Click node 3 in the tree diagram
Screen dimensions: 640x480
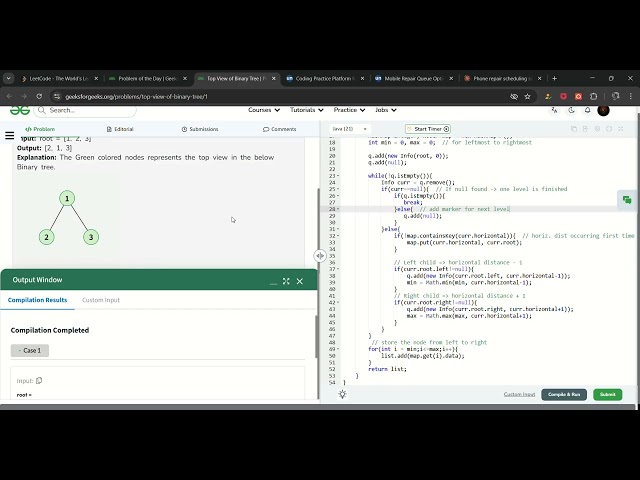[91, 237]
